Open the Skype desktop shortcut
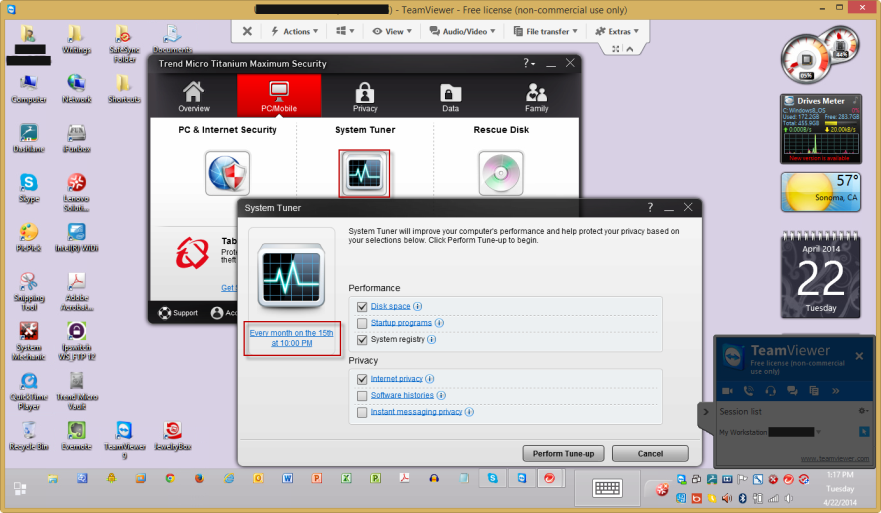This screenshot has height=513, width=881. pos(28,186)
